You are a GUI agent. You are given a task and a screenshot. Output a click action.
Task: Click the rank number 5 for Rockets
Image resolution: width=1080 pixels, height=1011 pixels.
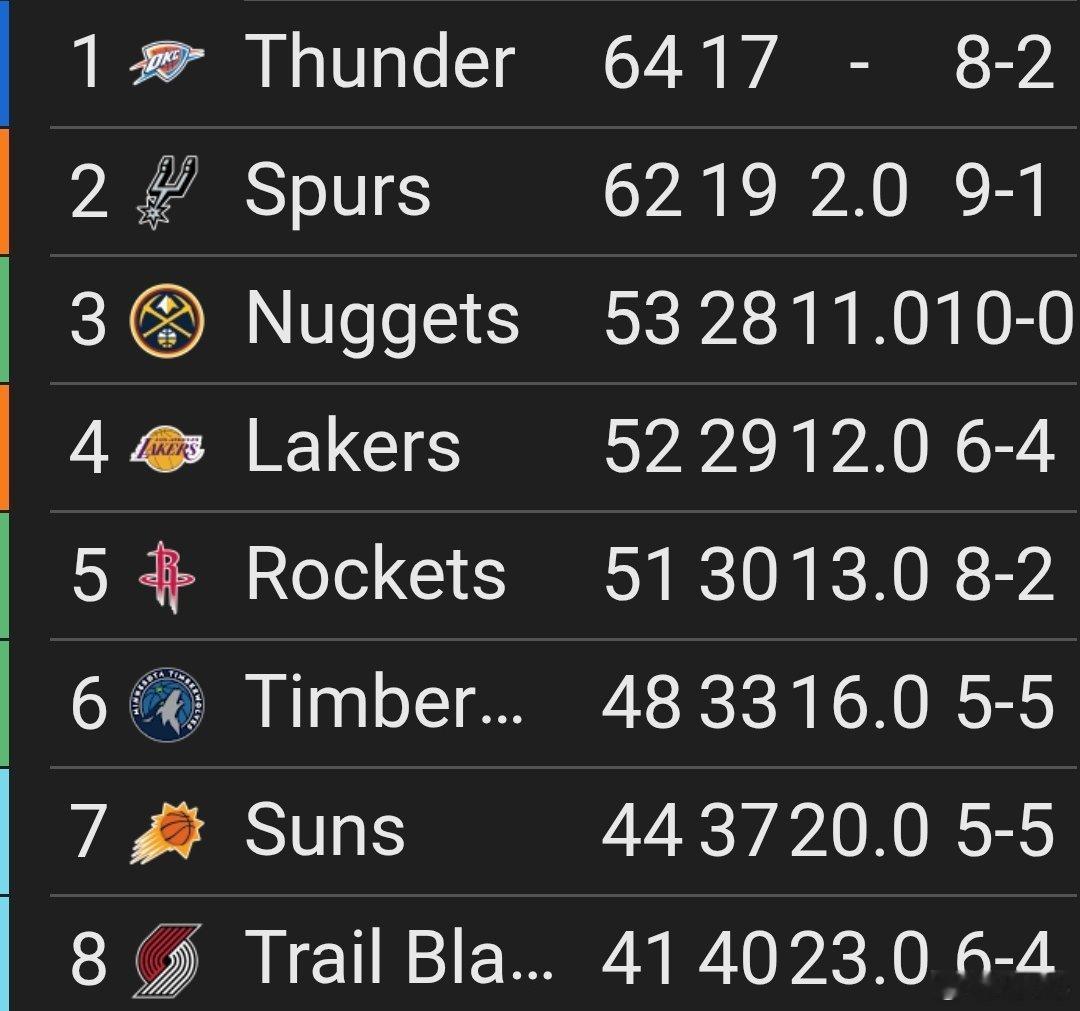[89, 576]
